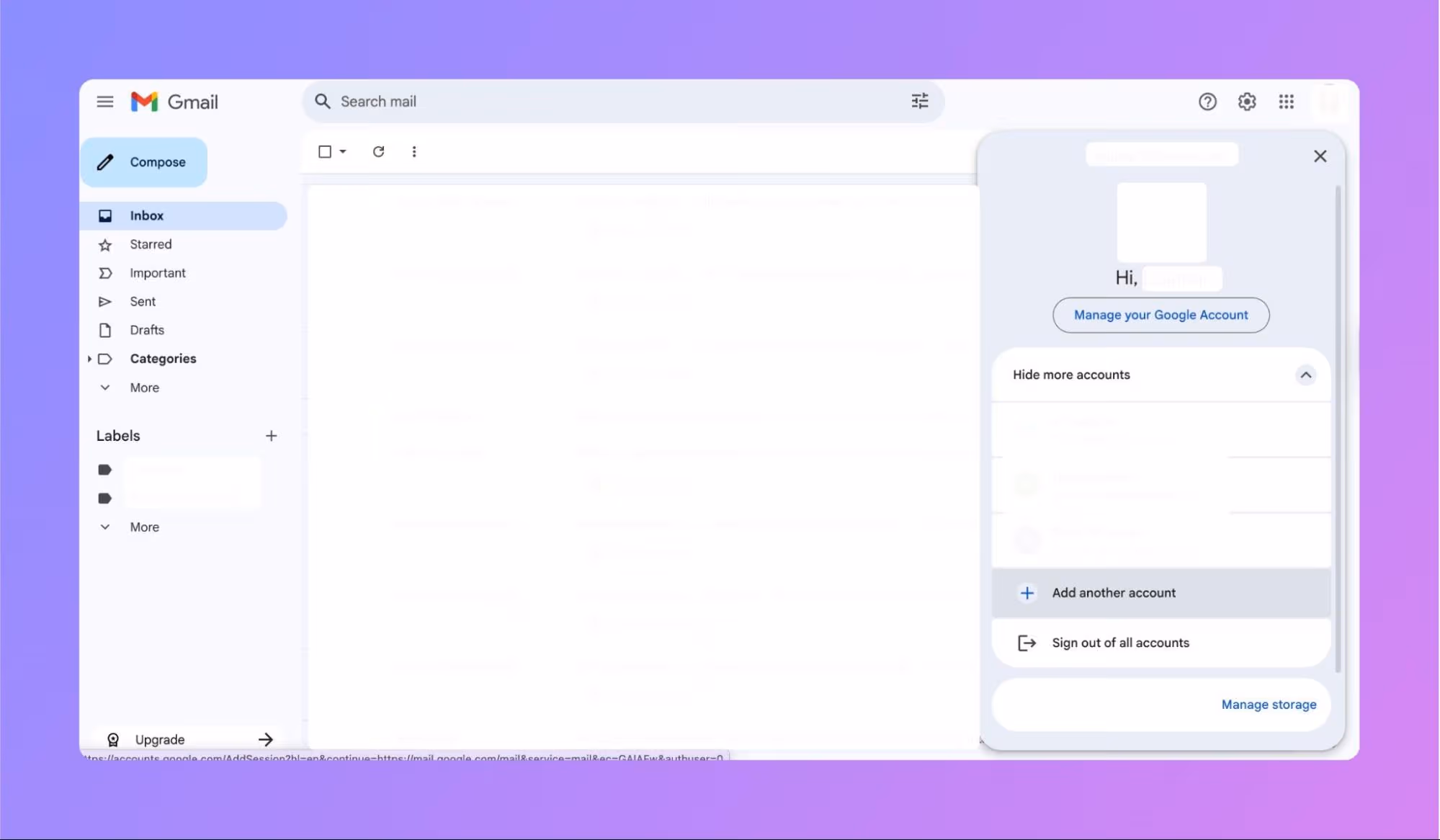Create a new label with the plus icon
The width and height of the screenshot is (1440, 840).
click(x=272, y=436)
